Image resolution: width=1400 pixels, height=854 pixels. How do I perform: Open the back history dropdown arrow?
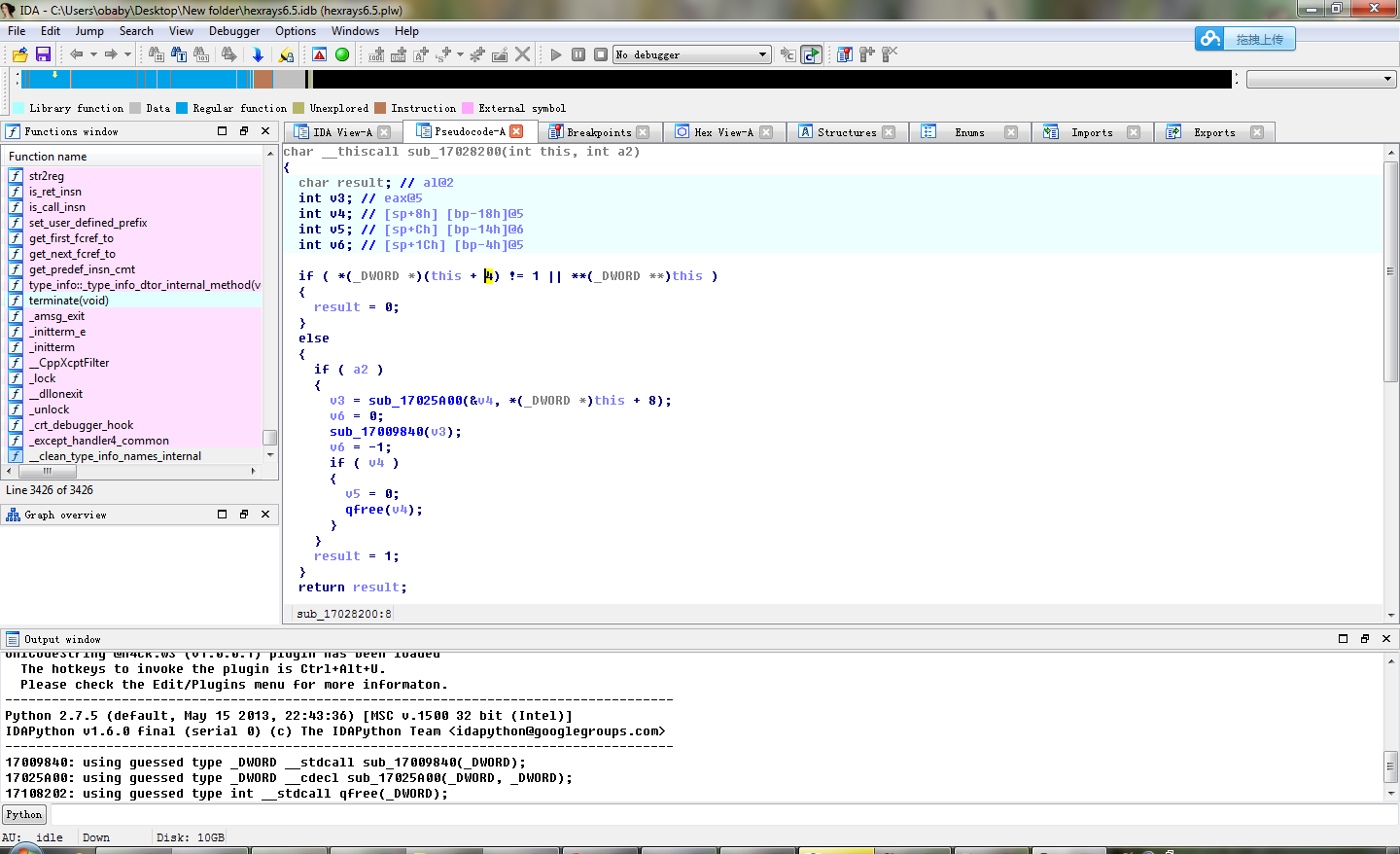coord(93,54)
